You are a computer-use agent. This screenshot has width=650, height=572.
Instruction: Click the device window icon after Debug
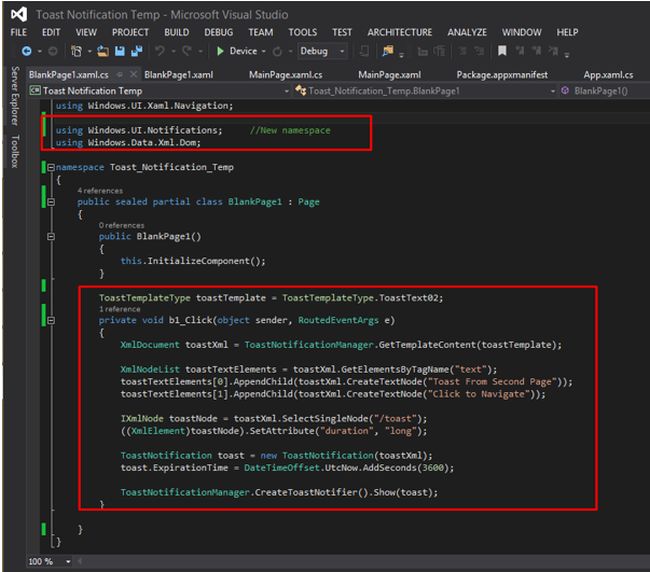coord(364,51)
